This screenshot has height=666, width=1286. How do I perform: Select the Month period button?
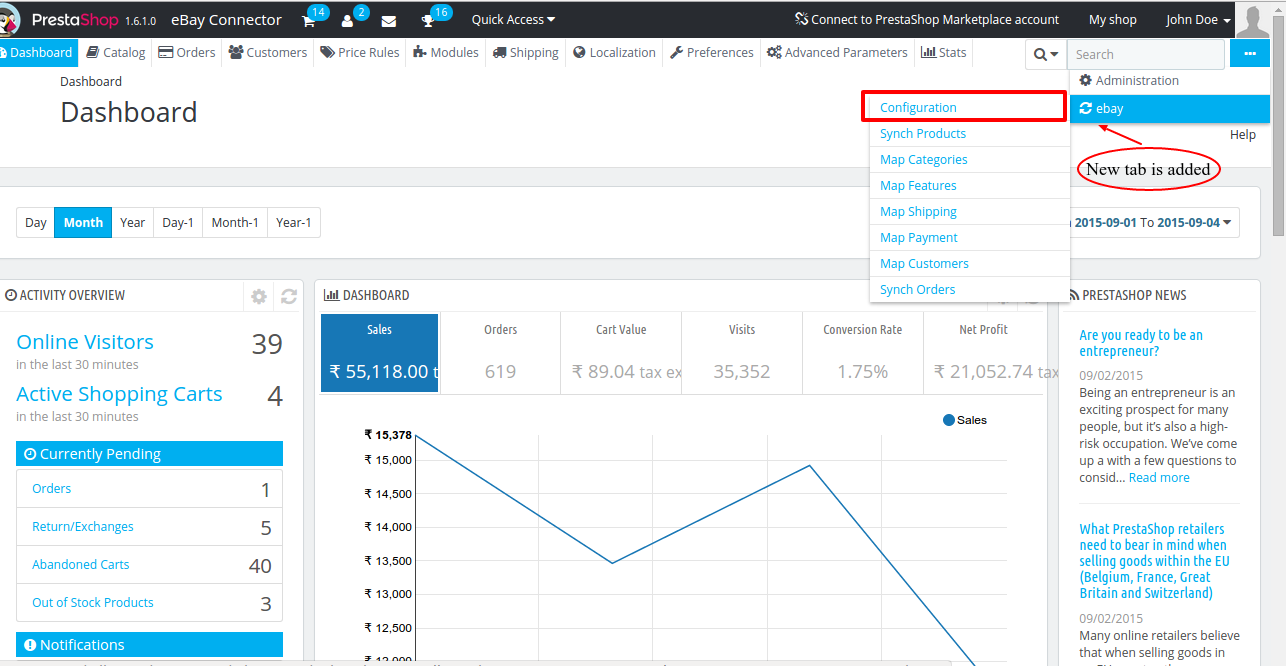click(83, 223)
